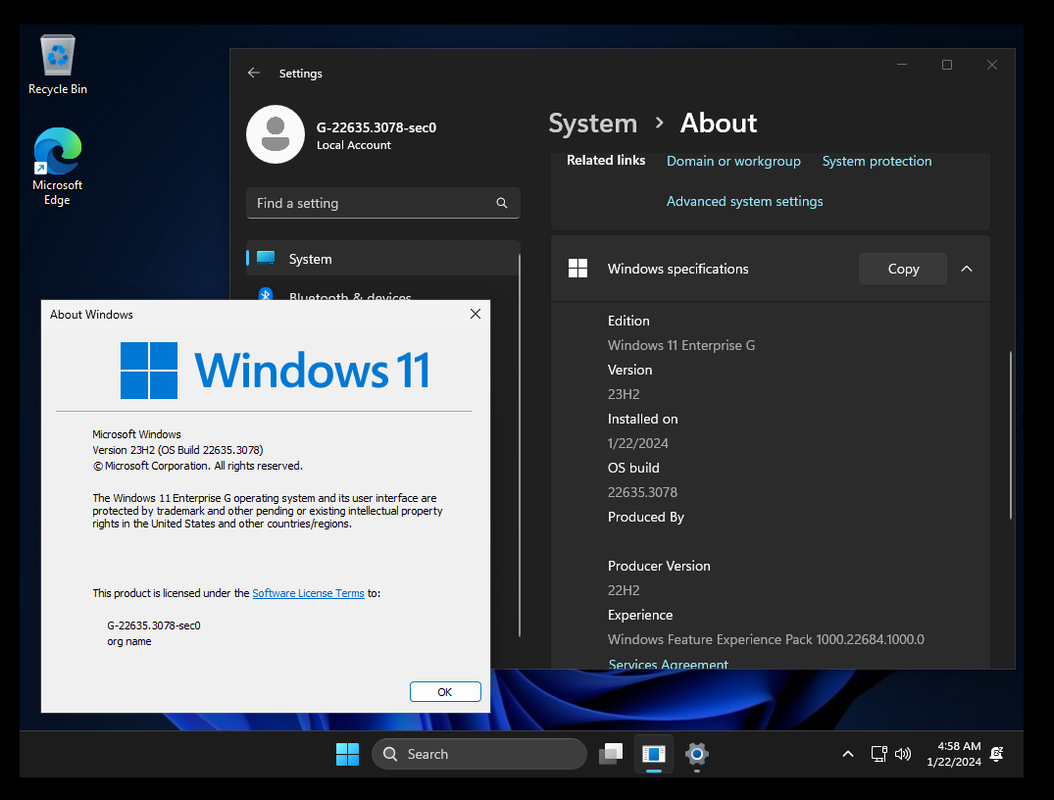Click the About page title
Viewport: 1054px width, 800px height.
tap(719, 123)
